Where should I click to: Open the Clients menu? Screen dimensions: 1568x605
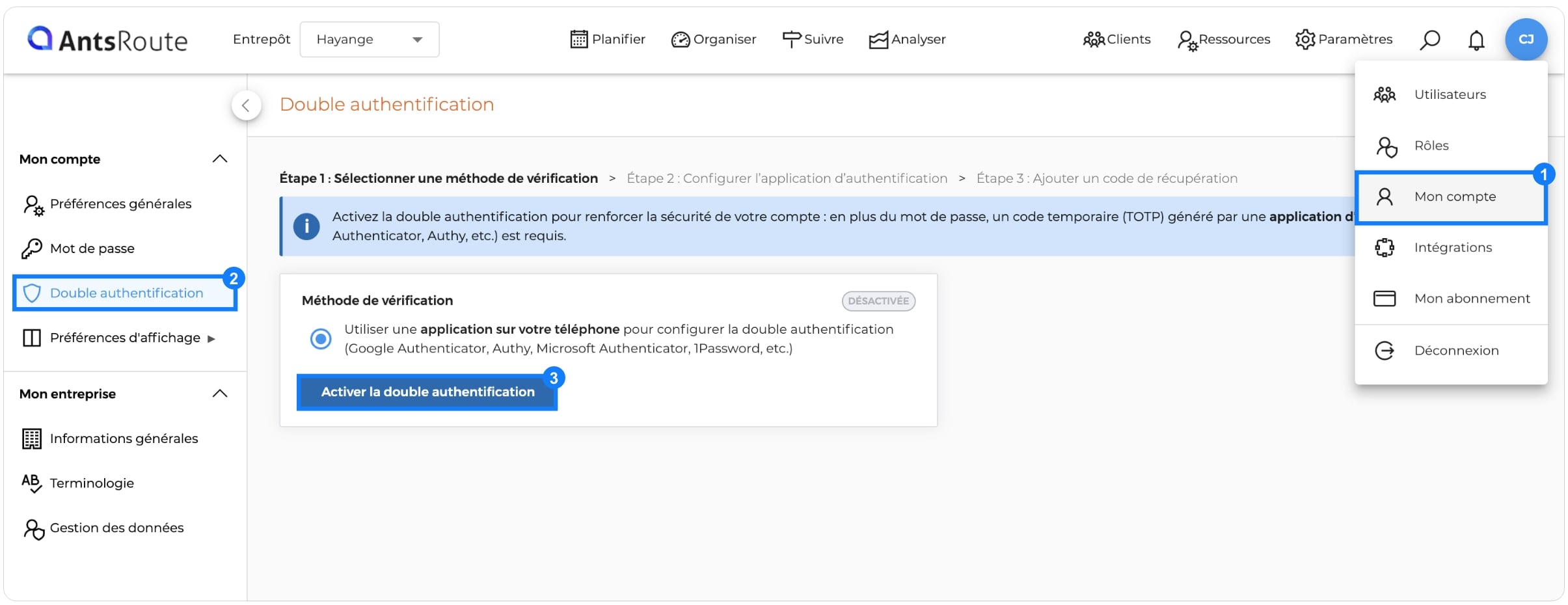(x=1116, y=40)
